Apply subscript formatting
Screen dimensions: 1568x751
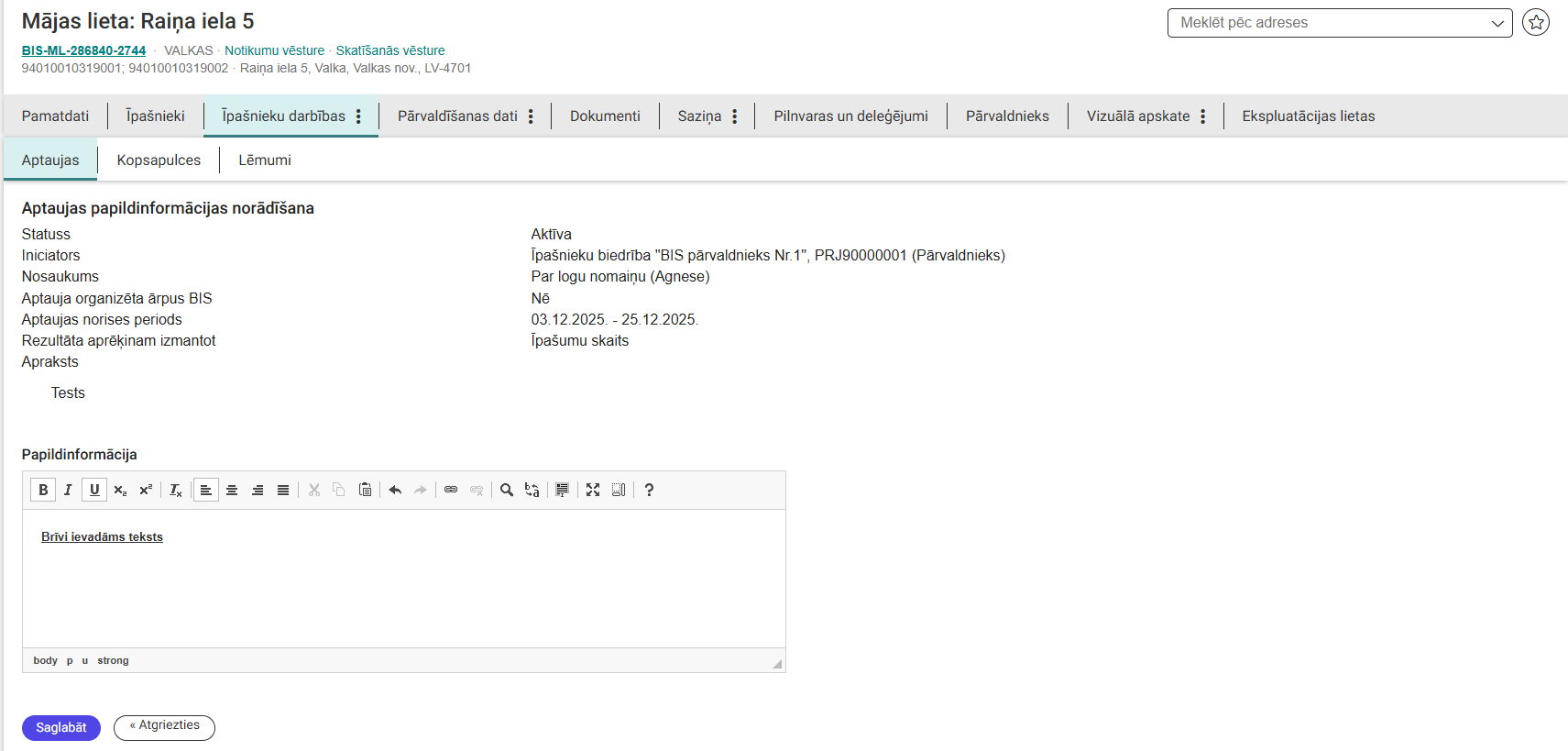120,490
